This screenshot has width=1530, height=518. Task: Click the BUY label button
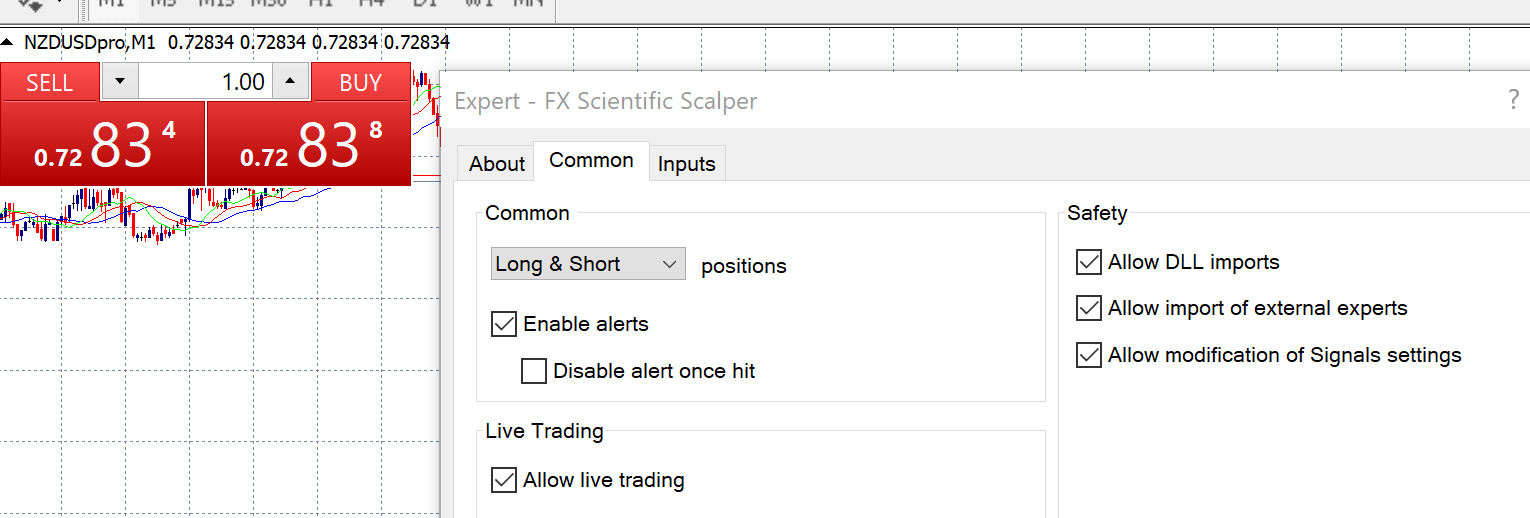(x=361, y=82)
